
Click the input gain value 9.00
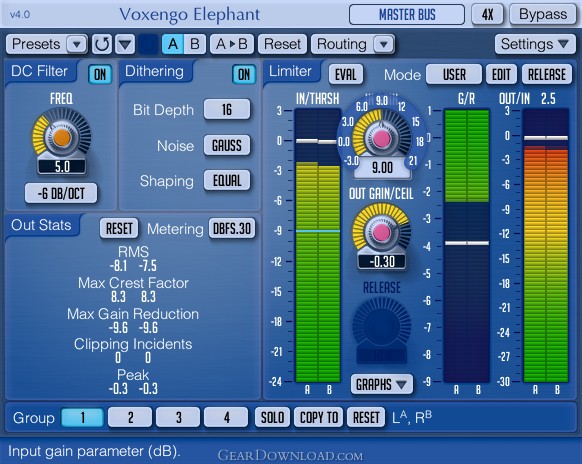[382, 168]
